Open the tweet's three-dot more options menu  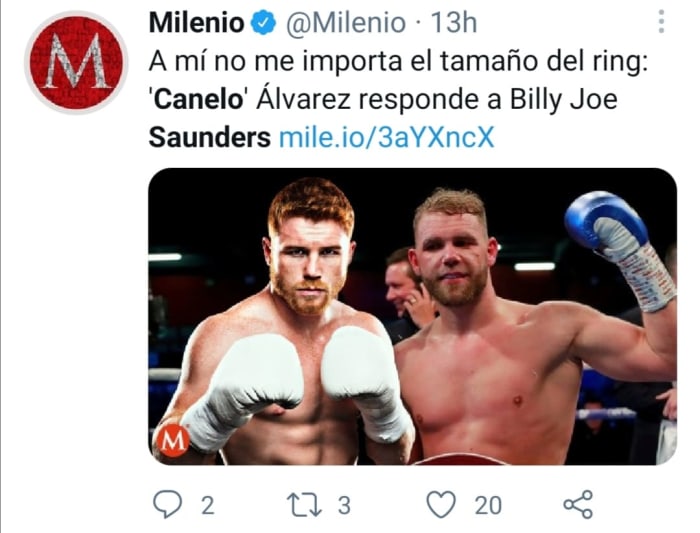pos(660,22)
